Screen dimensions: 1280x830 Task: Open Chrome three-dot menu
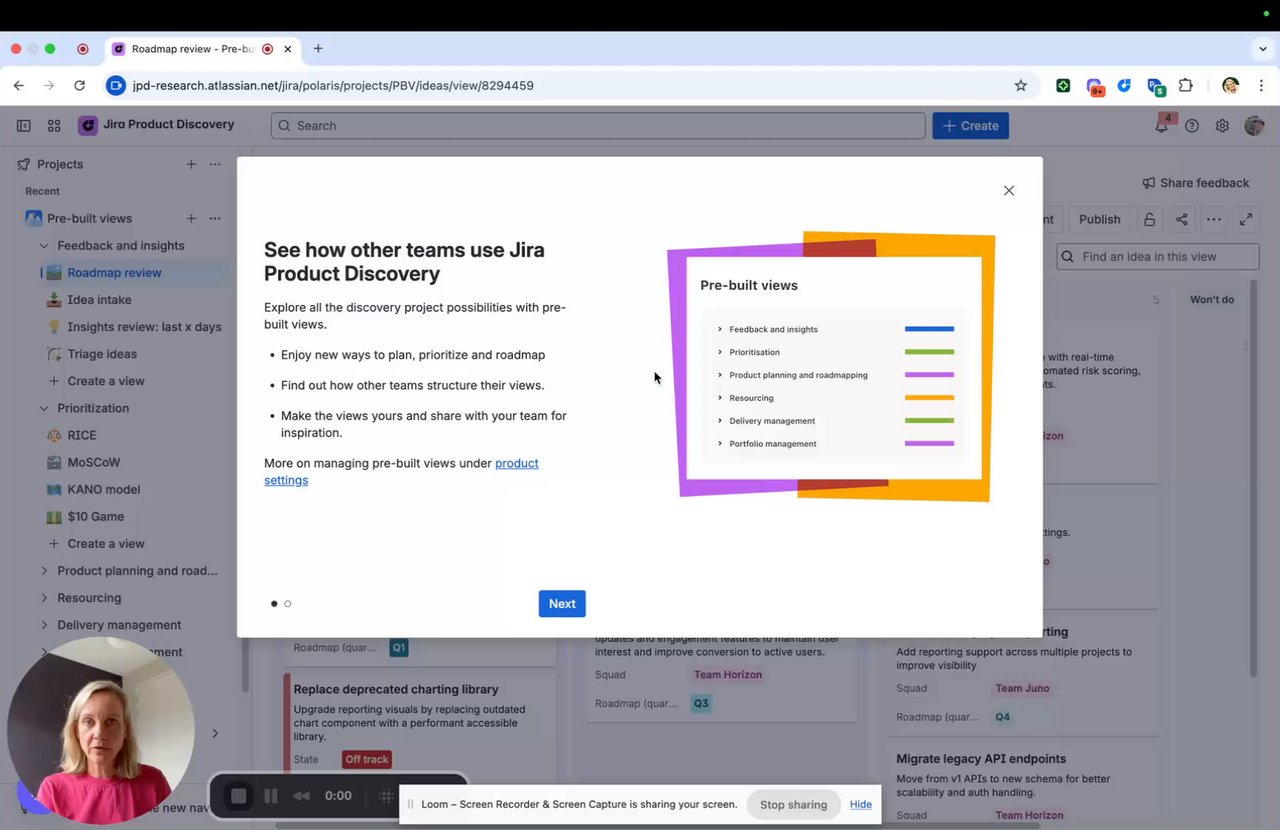1261,86
